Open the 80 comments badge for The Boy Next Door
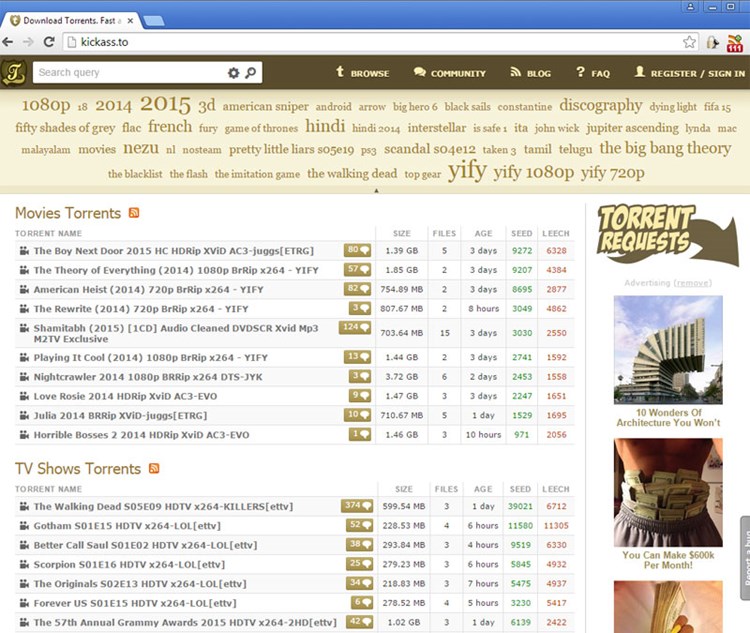Image resolution: width=750 pixels, height=633 pixels. click(x=357, y=250)
